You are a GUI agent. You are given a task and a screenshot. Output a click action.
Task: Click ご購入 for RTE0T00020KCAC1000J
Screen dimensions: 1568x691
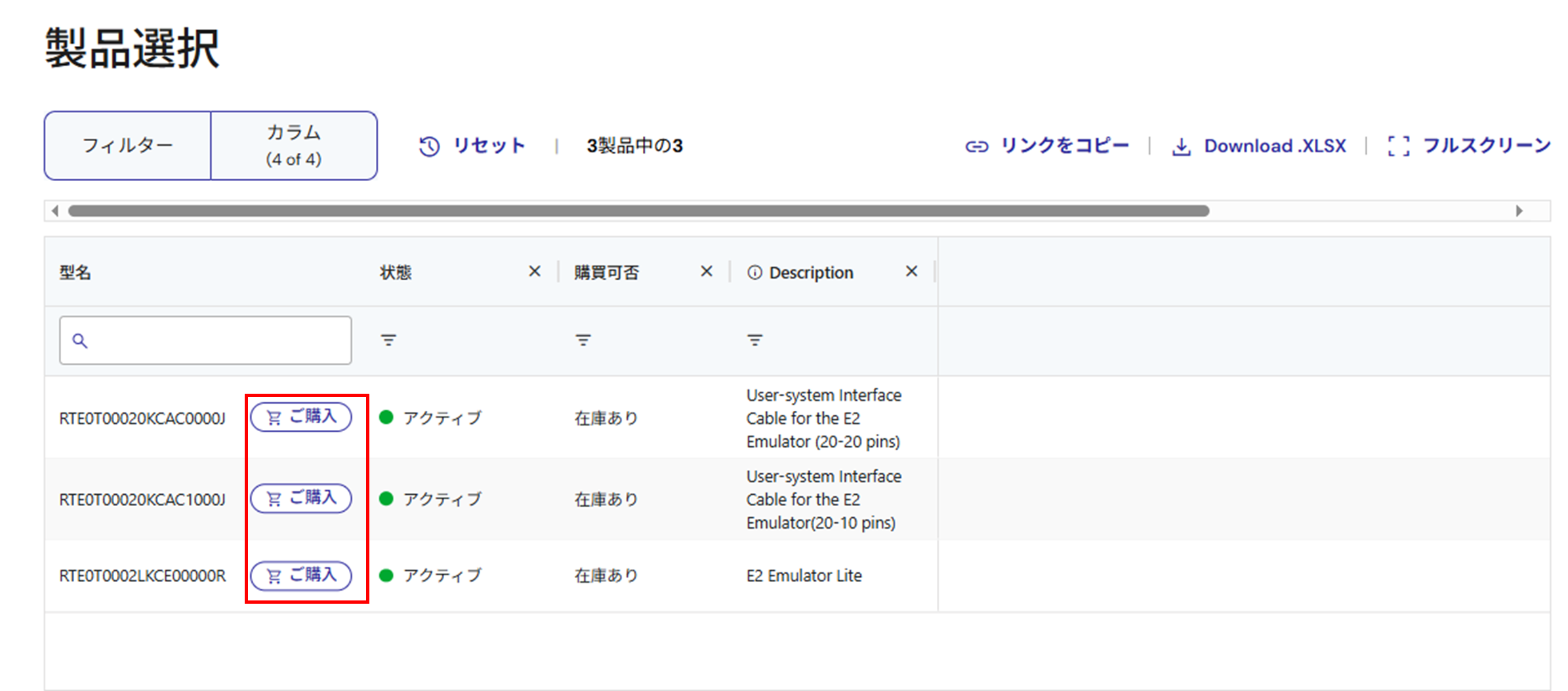(x=301, y=499)
